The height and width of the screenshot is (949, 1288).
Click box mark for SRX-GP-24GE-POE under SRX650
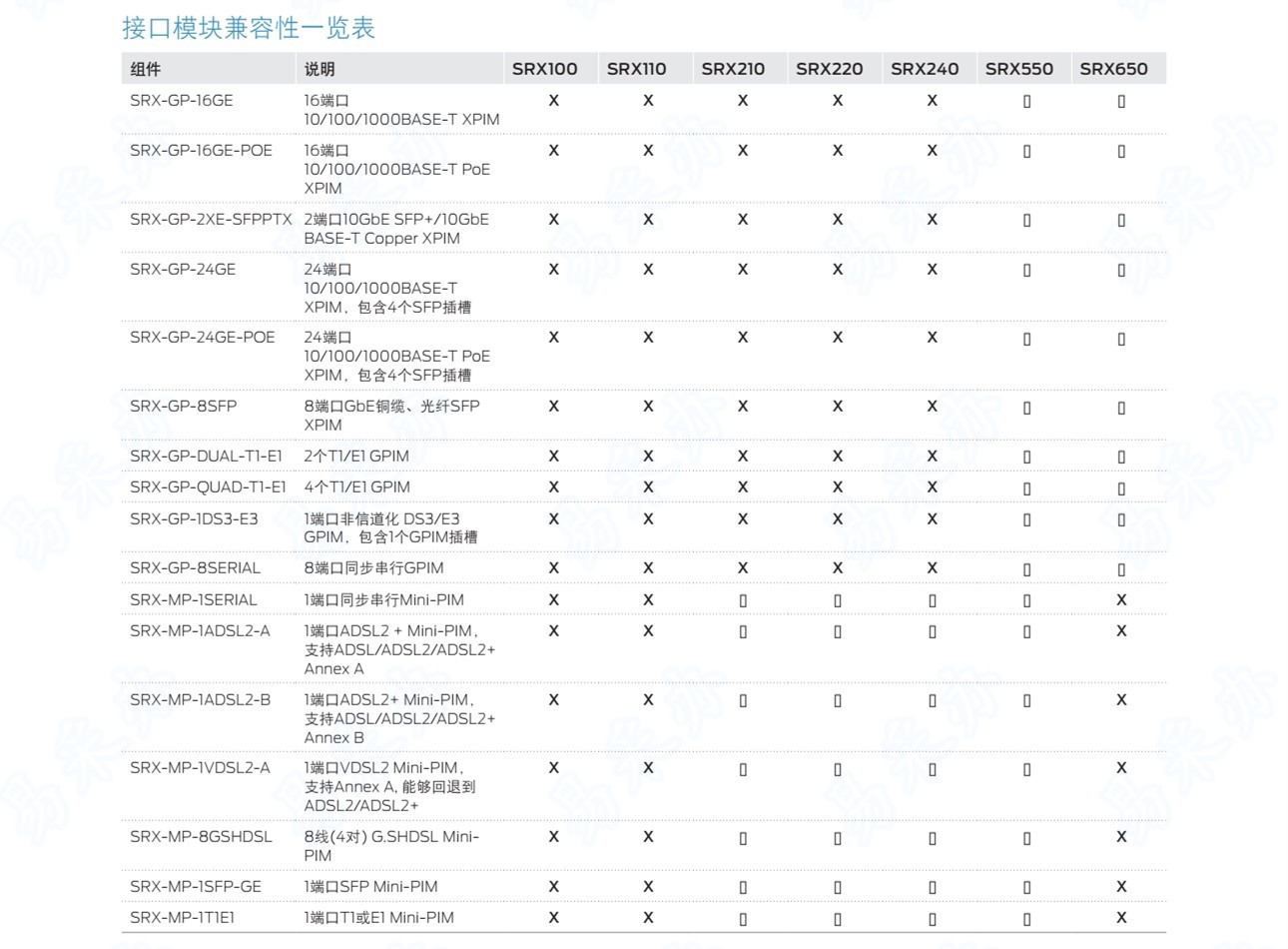[x=1121, y=340]
